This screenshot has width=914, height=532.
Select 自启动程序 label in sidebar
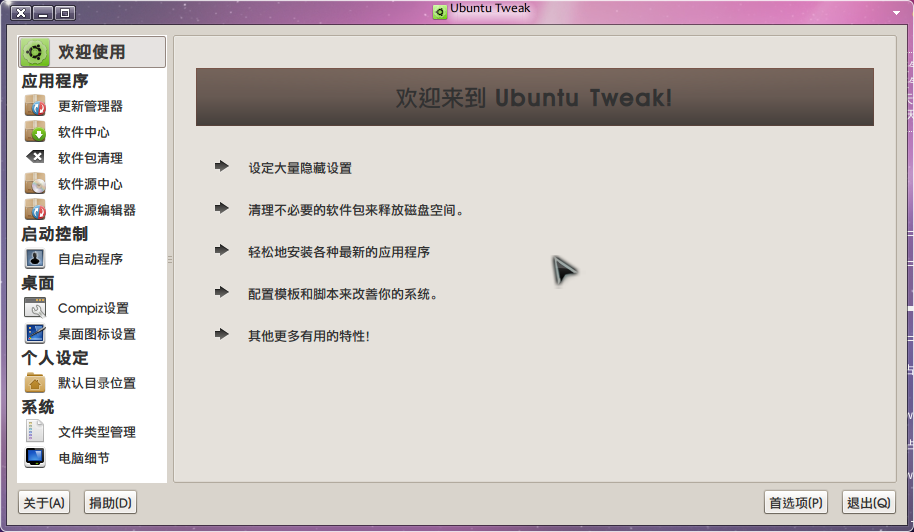click(x=90, y=259)
